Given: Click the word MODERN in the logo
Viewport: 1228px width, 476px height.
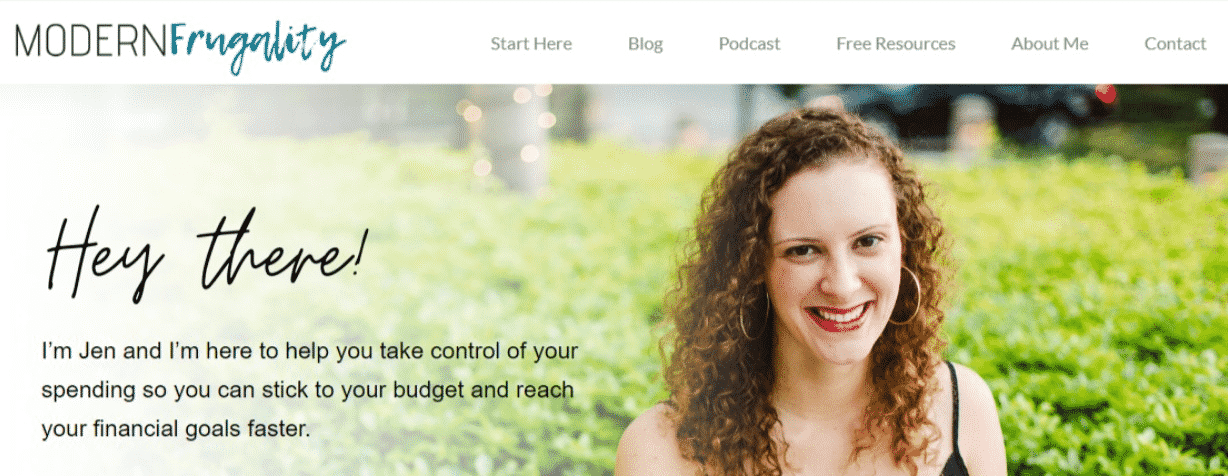Looking at the screenshot, I should coord(91,40).
